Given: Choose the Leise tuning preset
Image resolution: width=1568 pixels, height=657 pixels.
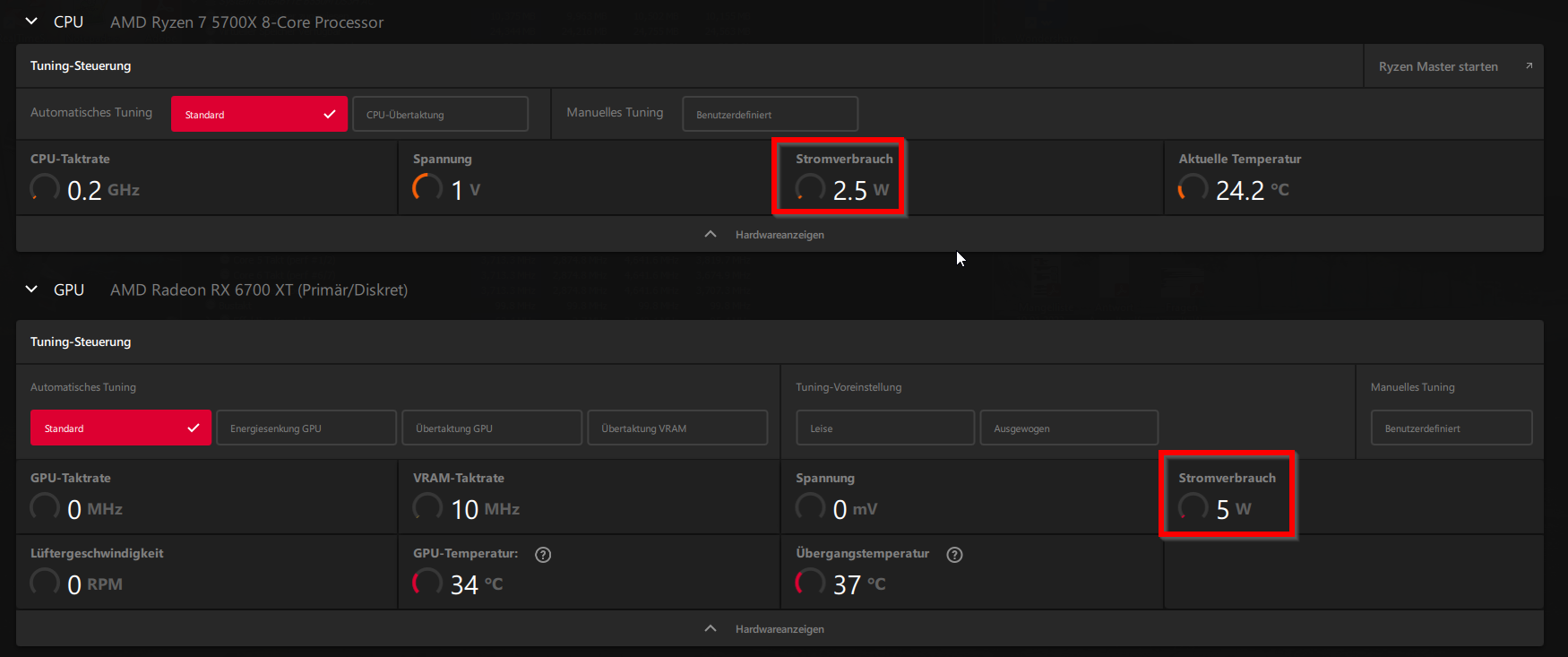Looking at the screenshot, I should tap(885, 428).
